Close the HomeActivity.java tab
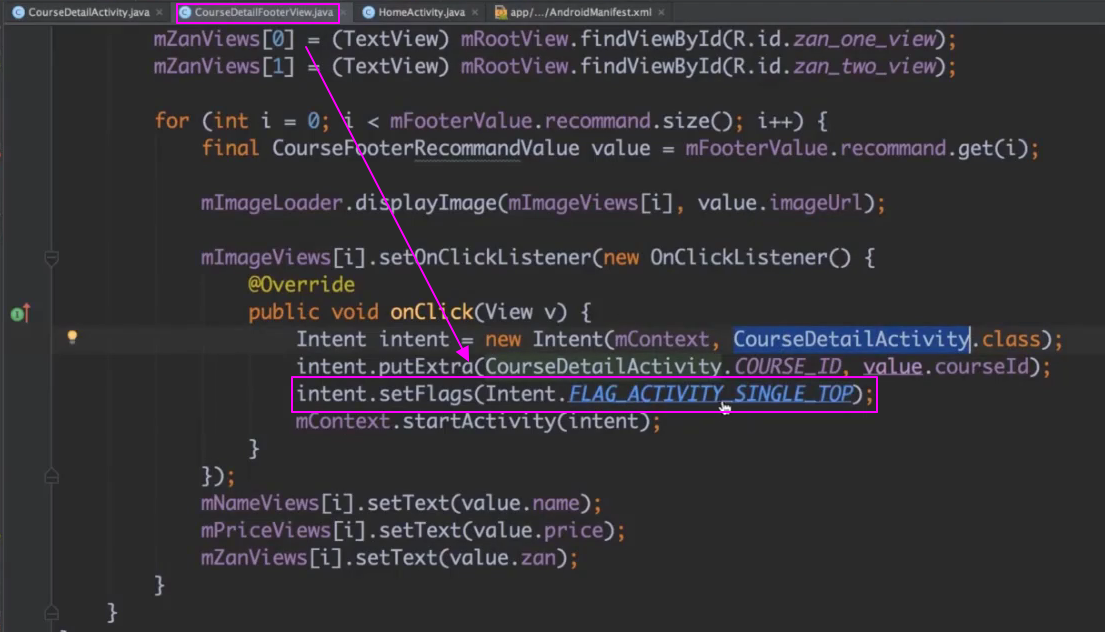 tap(475, 12)
